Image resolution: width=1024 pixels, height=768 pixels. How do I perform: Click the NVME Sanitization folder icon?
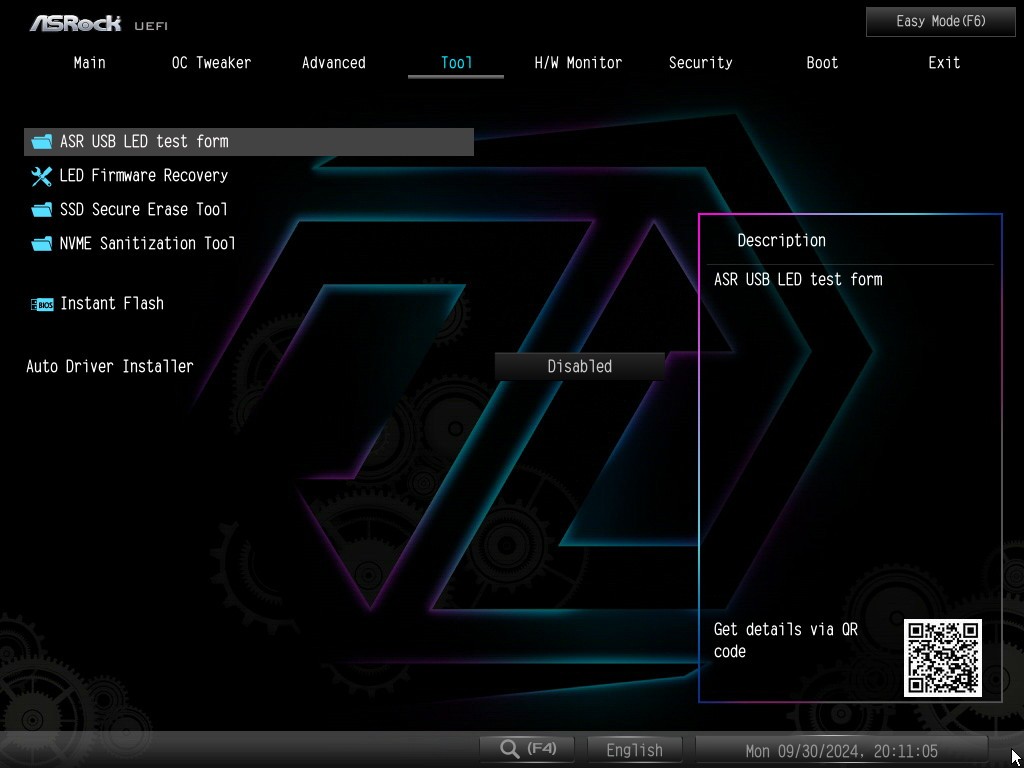tap(41, 244)
